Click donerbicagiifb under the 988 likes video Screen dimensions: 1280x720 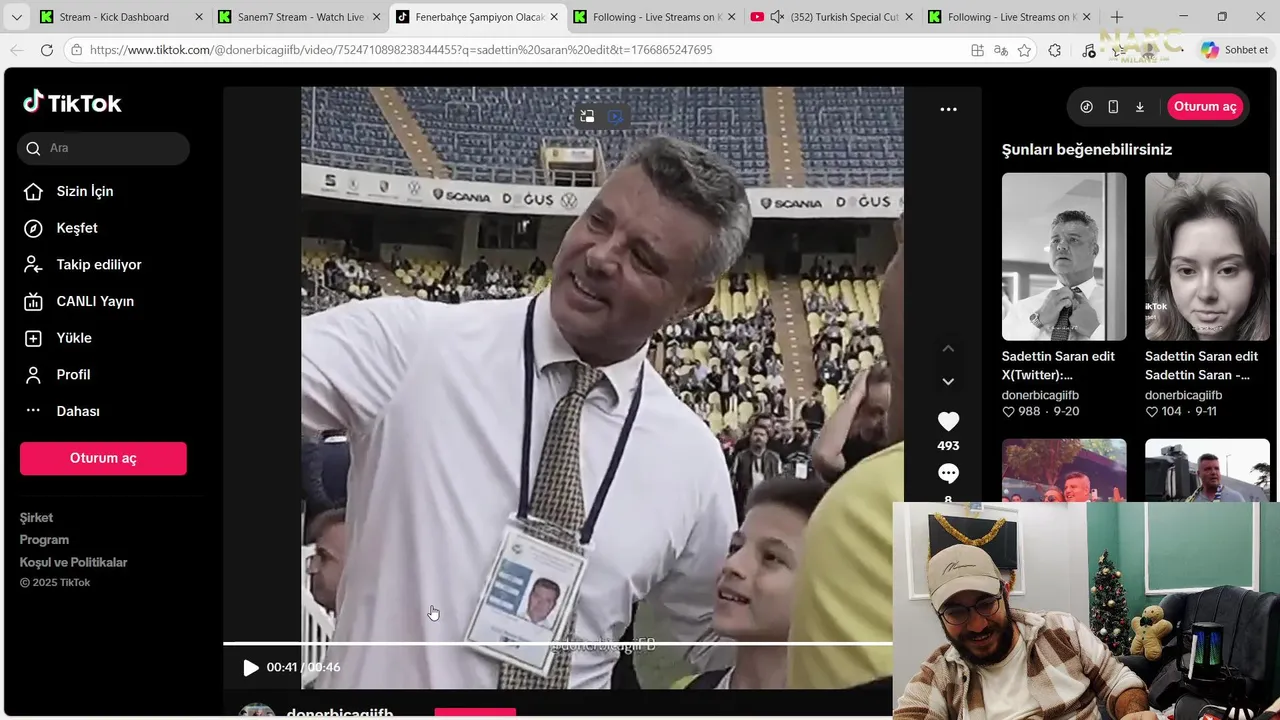1040,395
